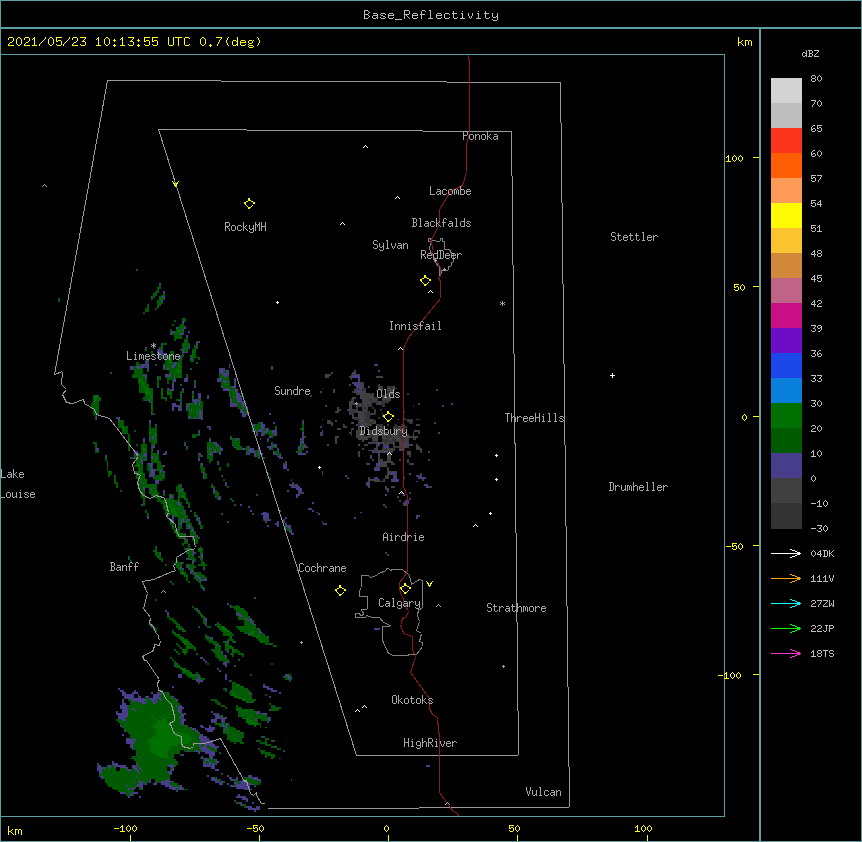Click the RedDeer city label
Image resolution: width=862 pixels, height=842 pixels.
pos(441,255)
